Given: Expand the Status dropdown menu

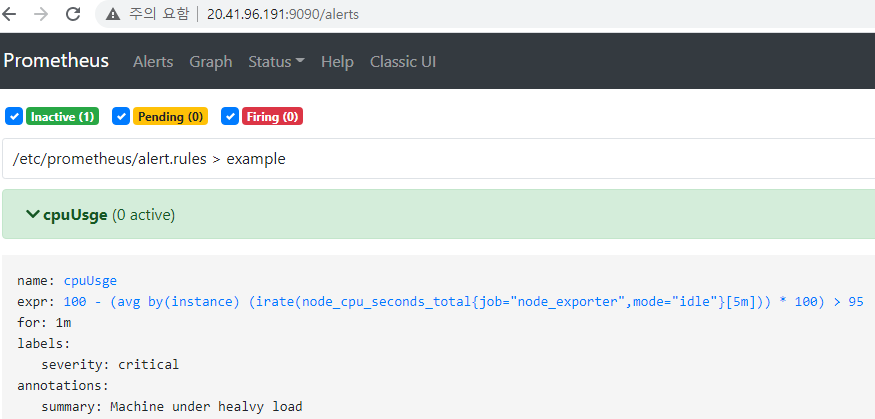Looking at the screenshot, I should [276, 62].
